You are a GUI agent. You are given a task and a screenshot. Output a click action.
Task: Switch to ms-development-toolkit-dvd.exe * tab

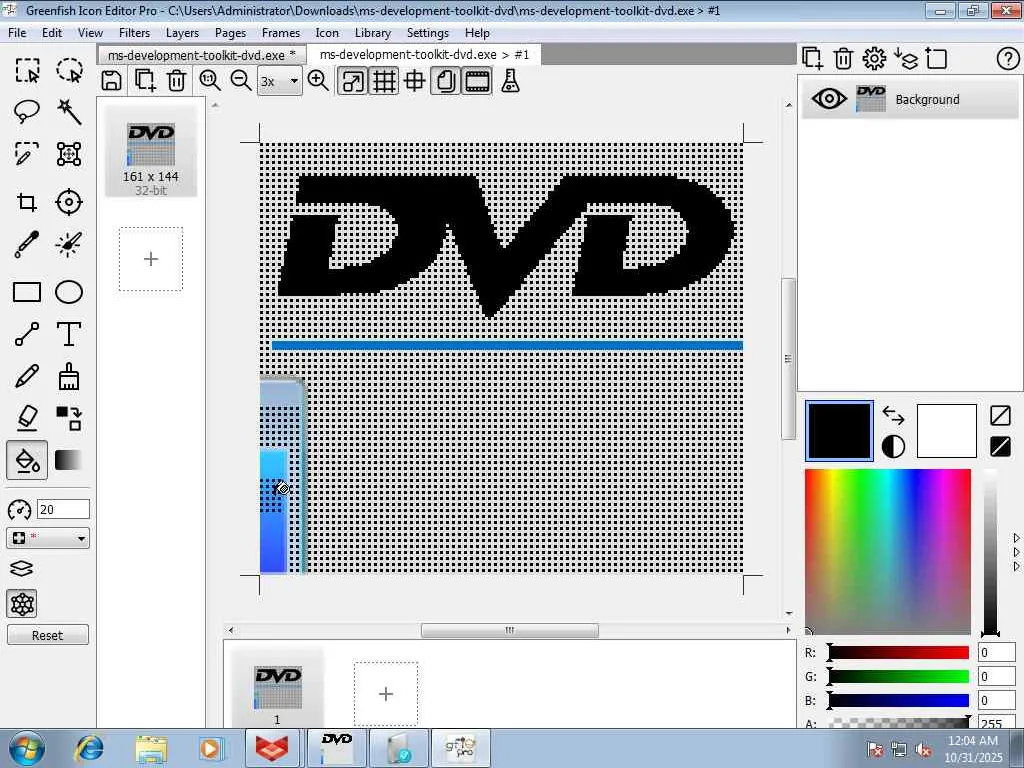(x=201, y=56)
